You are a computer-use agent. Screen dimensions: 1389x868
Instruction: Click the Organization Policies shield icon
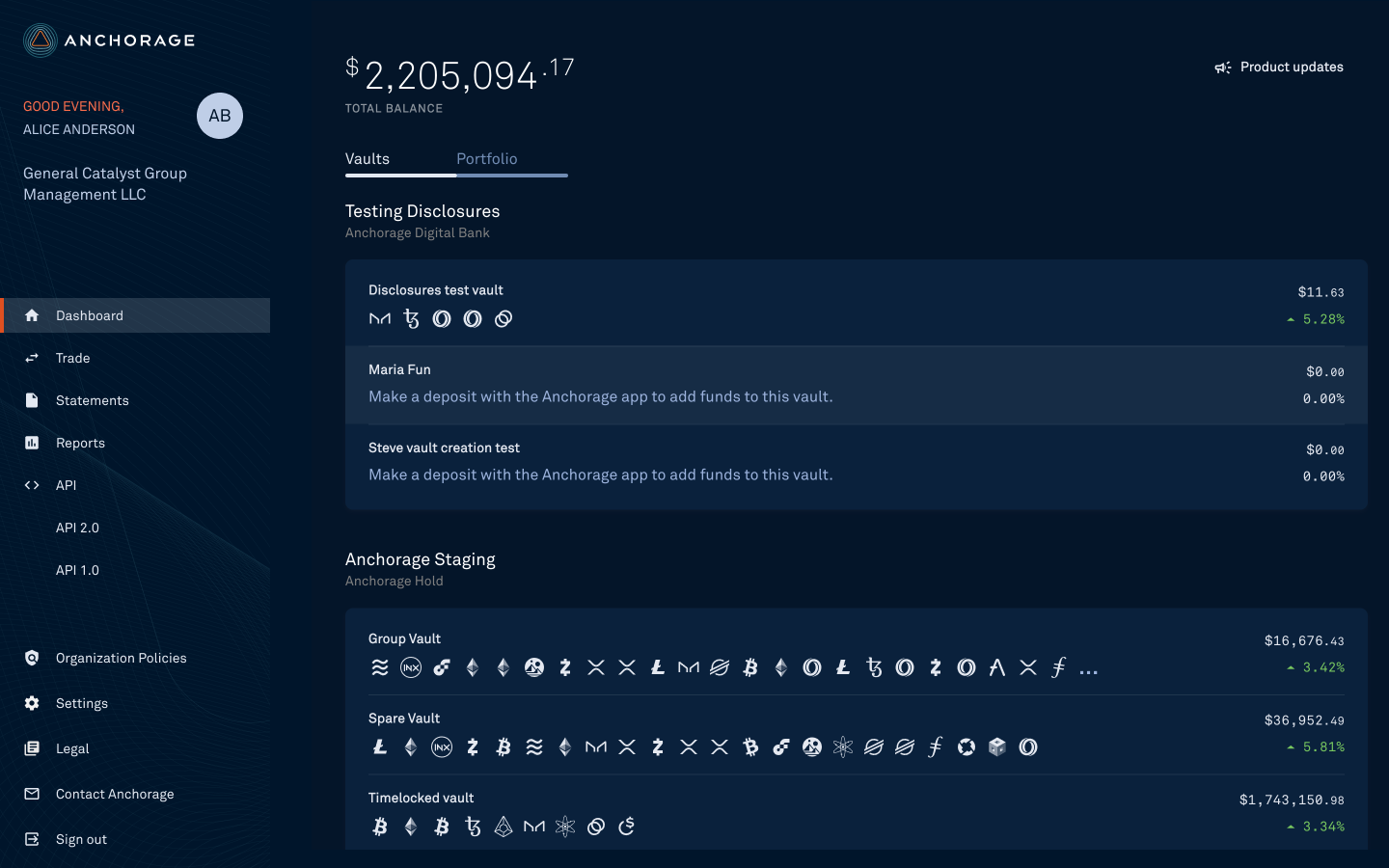coord(32,658)
